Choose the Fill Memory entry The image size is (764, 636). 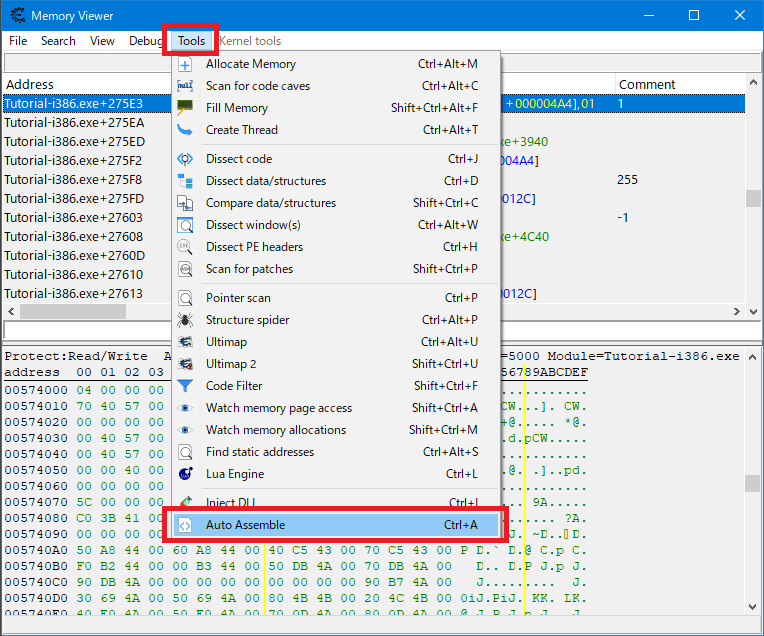coord(336,108)
